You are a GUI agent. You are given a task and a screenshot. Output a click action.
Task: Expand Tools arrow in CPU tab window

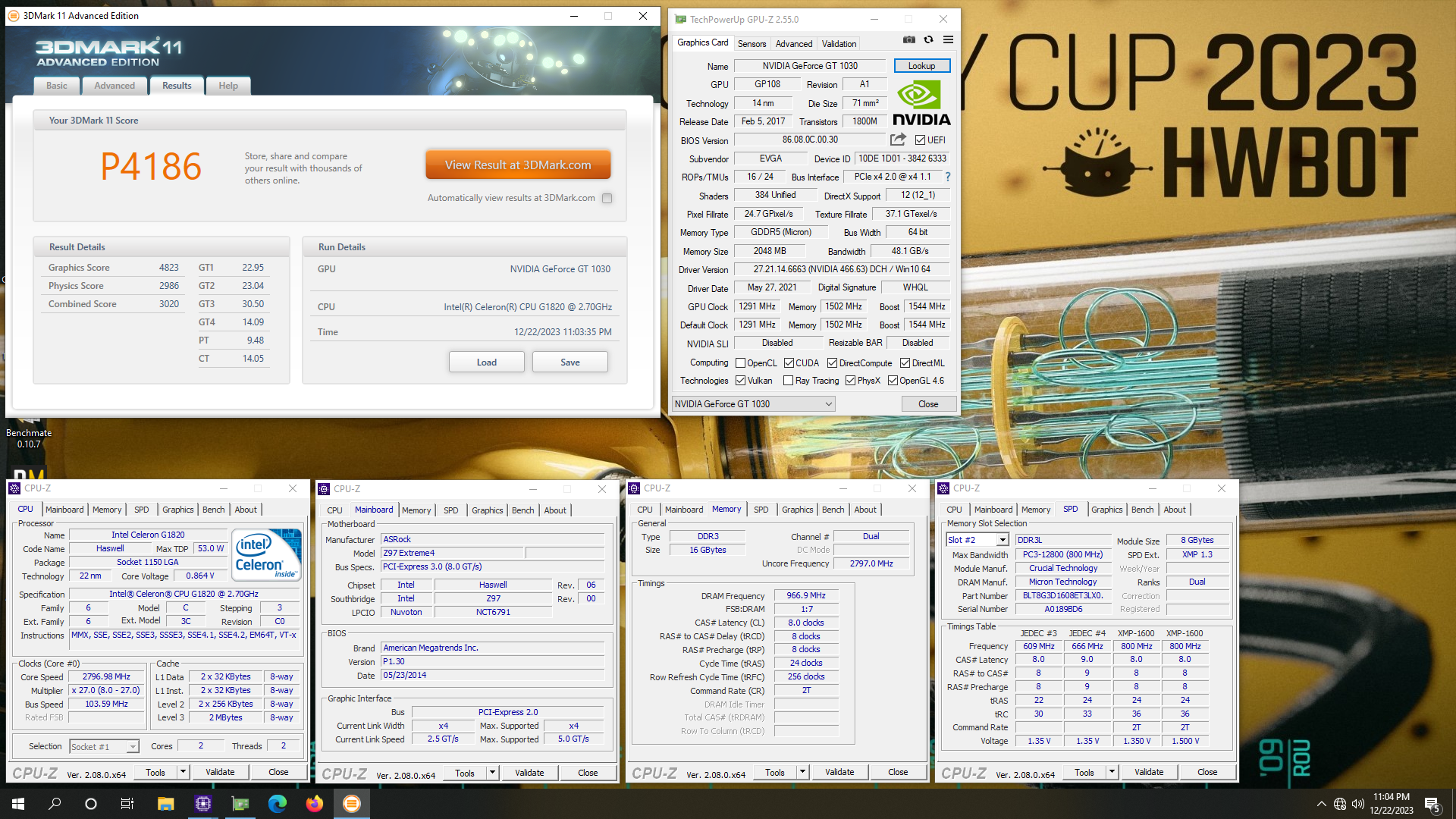pos(183,772)
